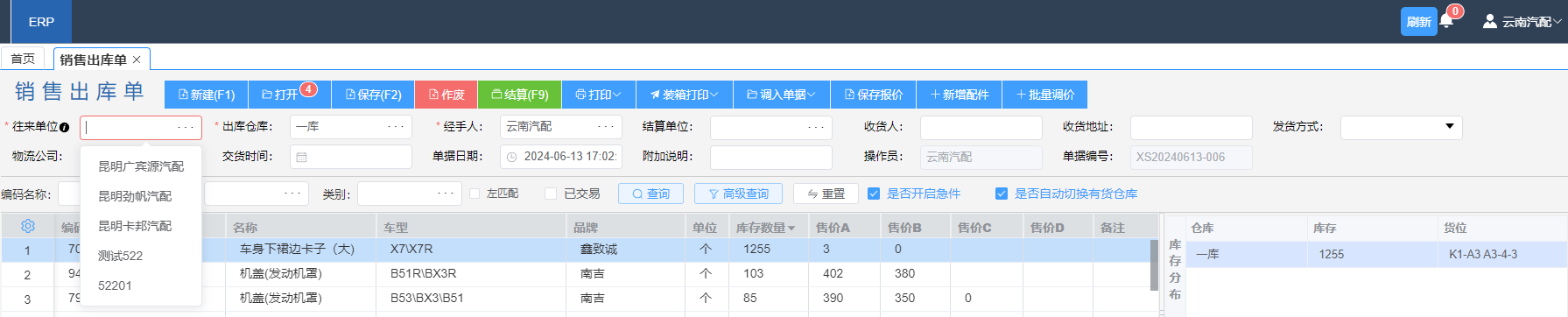This screenshot has height=317, width=1568.
Task: Click 保存报价 toolbar button
Action: (x=874, y=95)
